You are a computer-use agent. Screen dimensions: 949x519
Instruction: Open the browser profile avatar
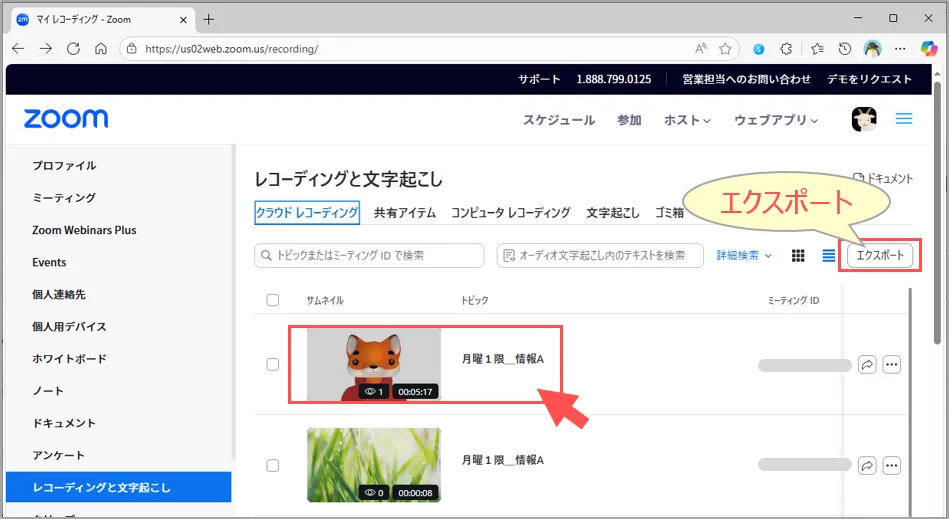(872, 49)
